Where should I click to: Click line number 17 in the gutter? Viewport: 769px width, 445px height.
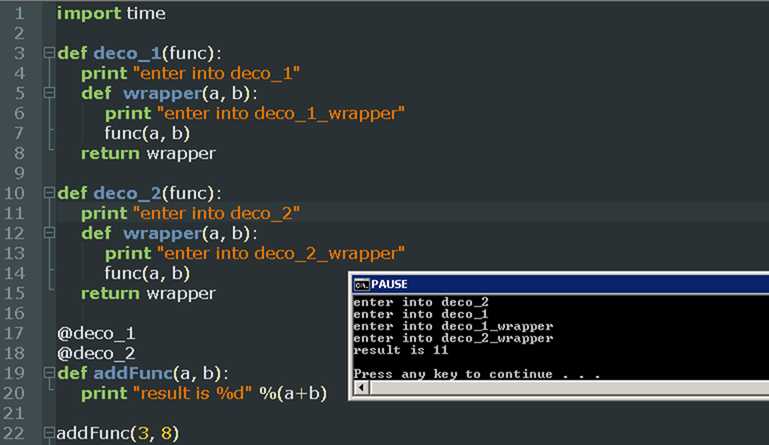20,332
